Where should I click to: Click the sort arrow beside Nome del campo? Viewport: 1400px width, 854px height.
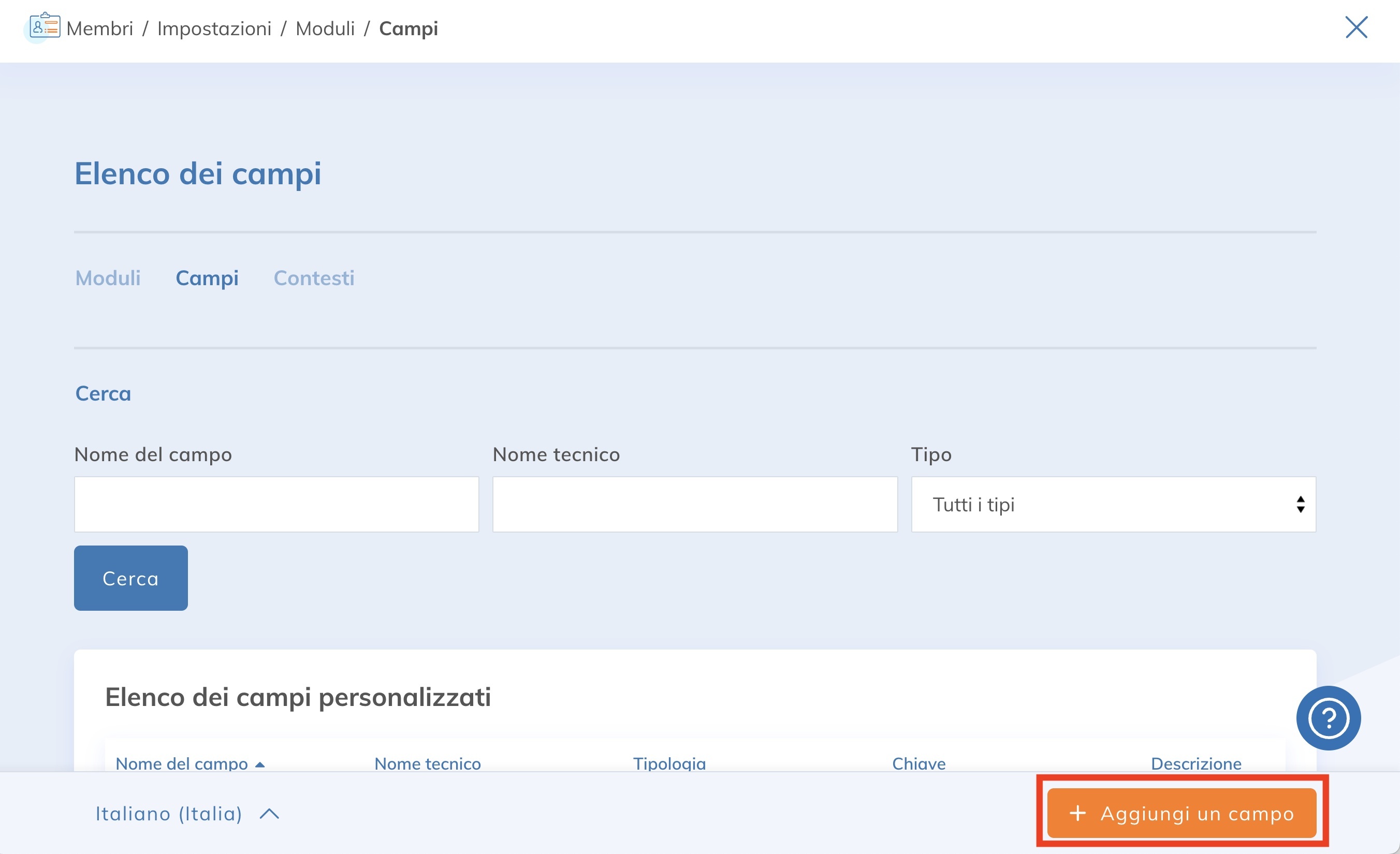tap(260, 764)
